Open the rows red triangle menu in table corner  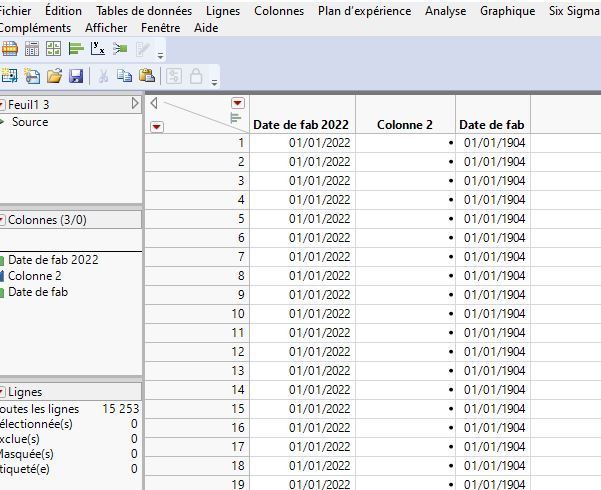[x=157, y=127]
